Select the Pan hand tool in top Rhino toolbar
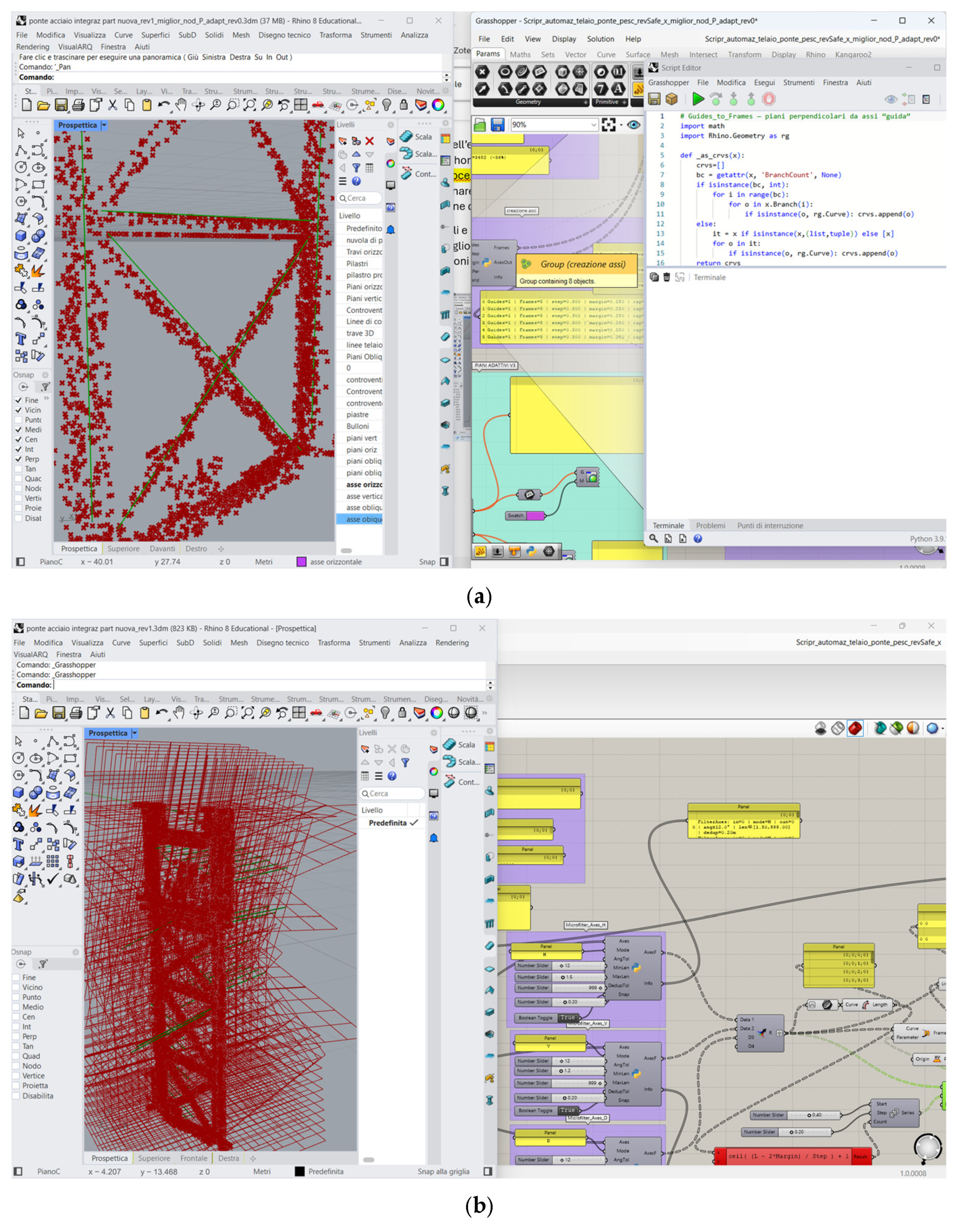 coord(180,105)
